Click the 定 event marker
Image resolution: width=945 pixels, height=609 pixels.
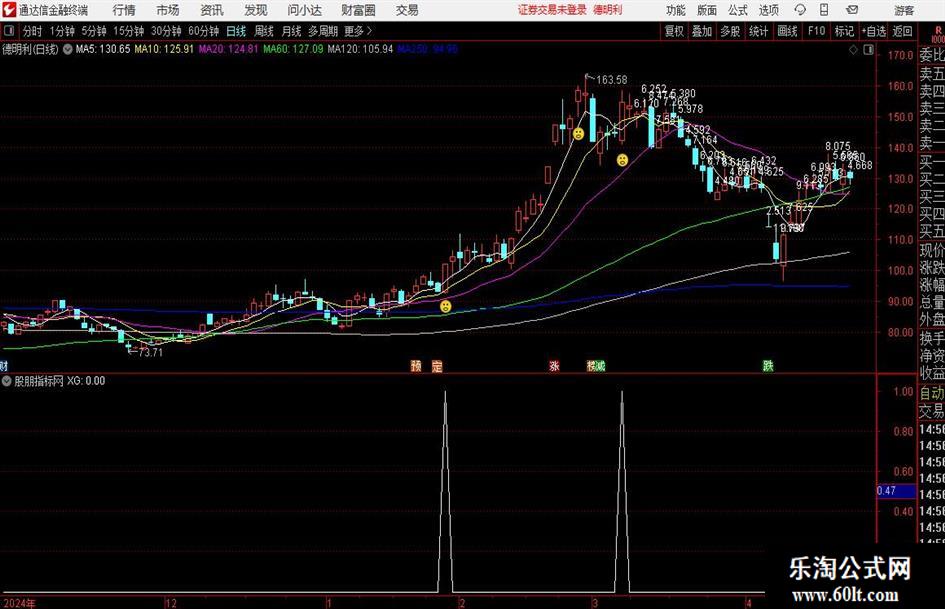(437, 365)
